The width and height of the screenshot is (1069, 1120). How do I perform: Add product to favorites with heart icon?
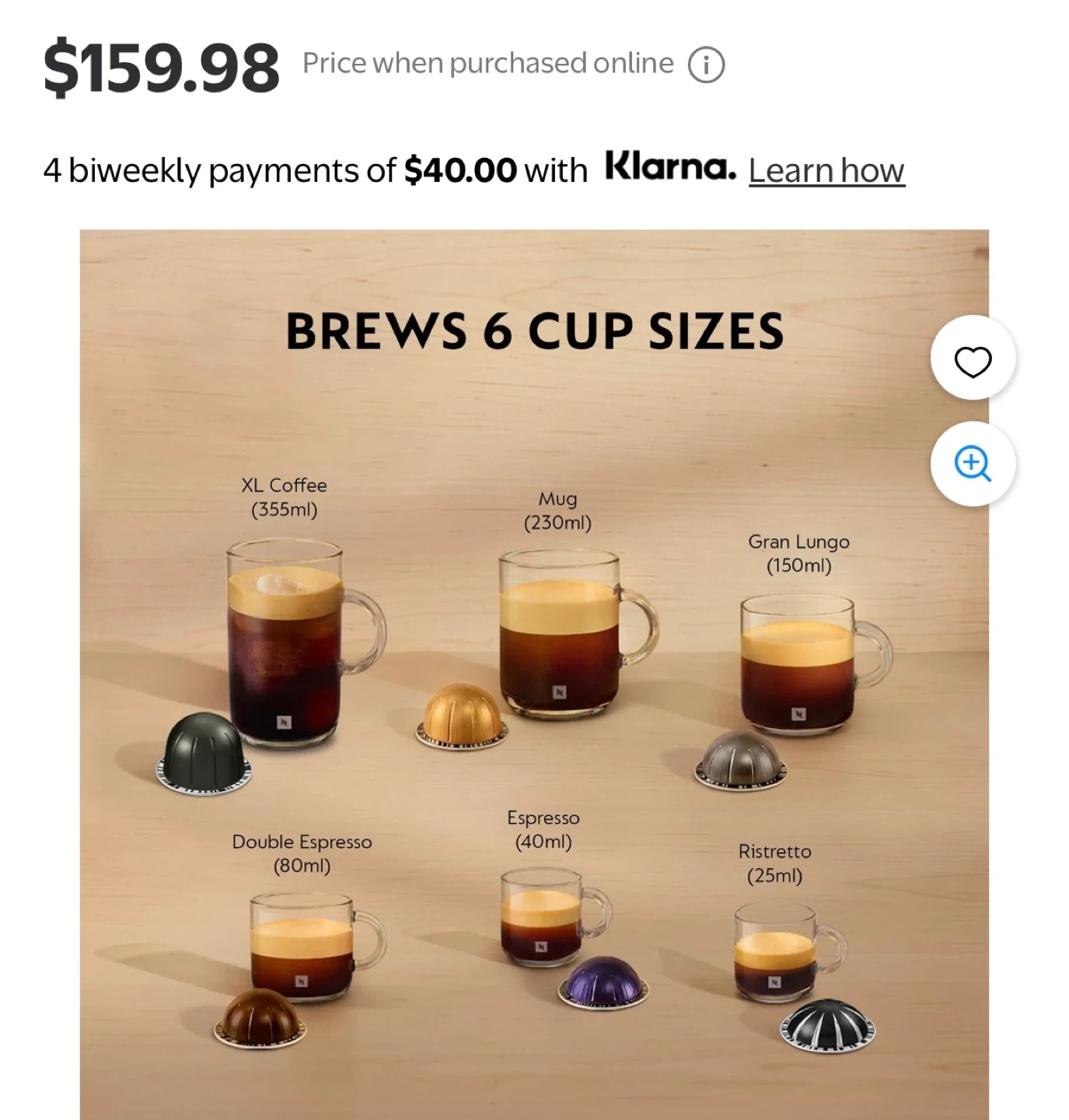(973, 361)
